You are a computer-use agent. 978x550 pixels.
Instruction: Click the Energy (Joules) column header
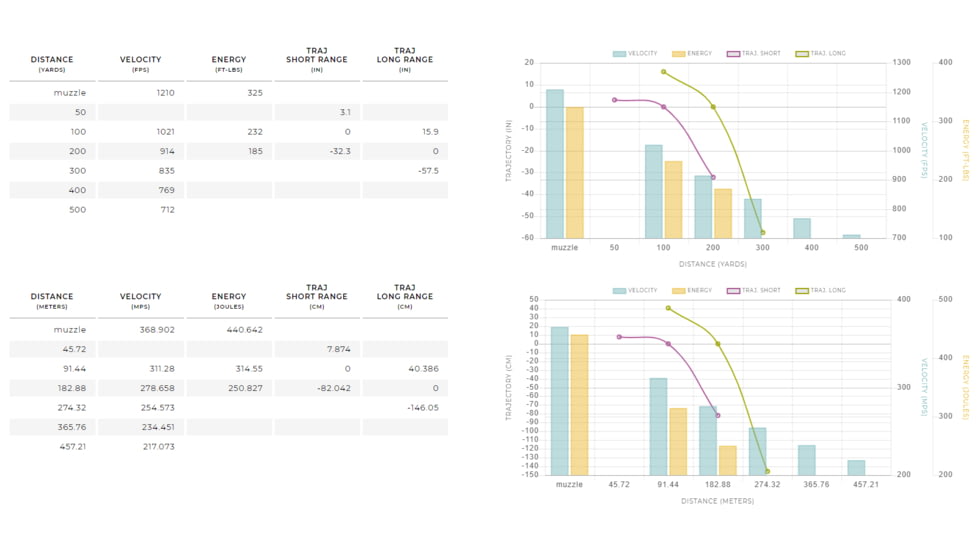click(229, 301)
